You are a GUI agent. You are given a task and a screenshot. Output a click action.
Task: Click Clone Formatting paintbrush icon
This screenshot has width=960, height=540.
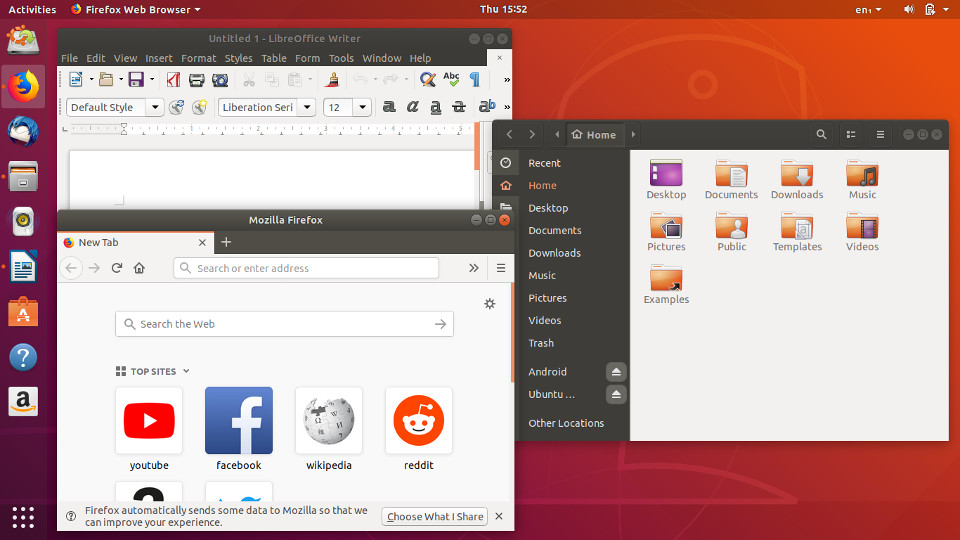click(332, 80)
